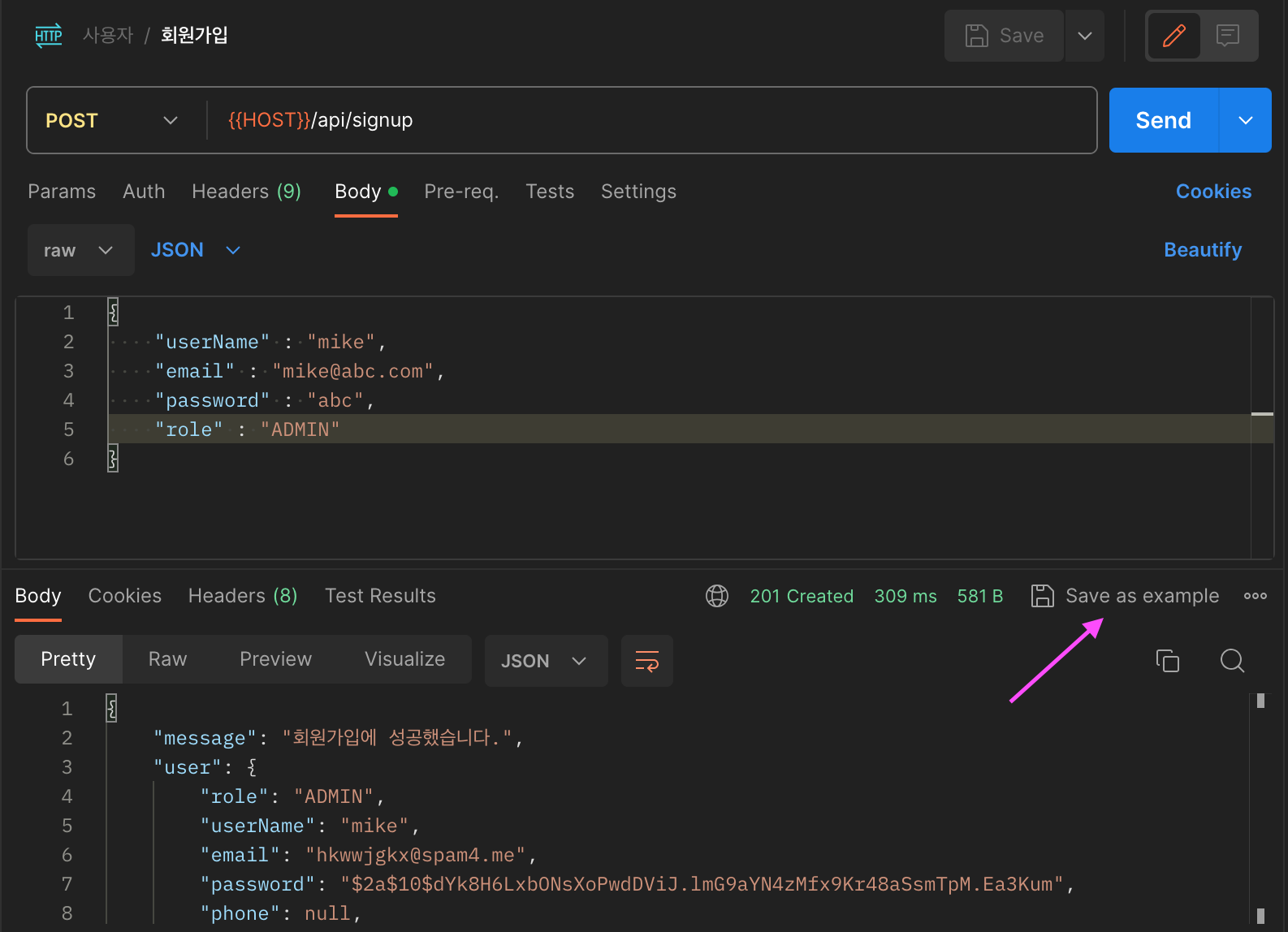This screenshot has height=932, width=1288.
Task: Click the 309 ms response time
Action: point(905,596)
